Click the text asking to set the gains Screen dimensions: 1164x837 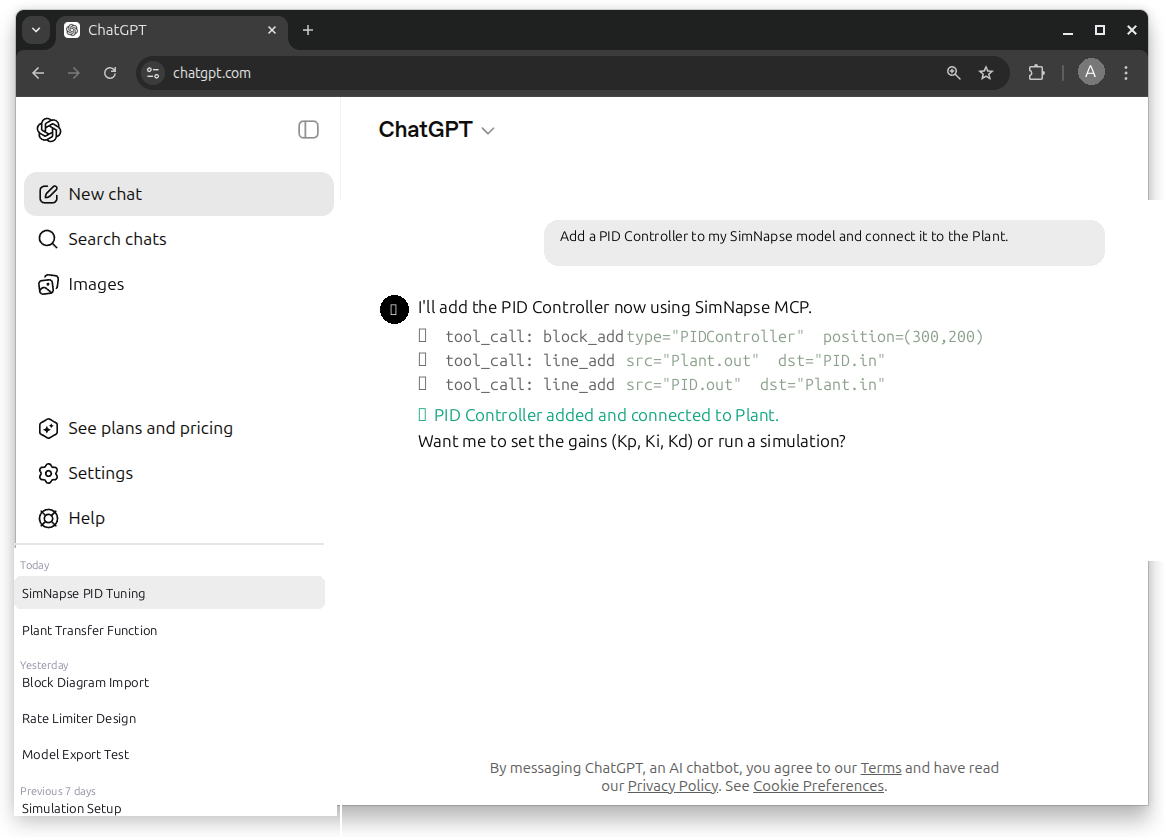[x=632, y=442]
